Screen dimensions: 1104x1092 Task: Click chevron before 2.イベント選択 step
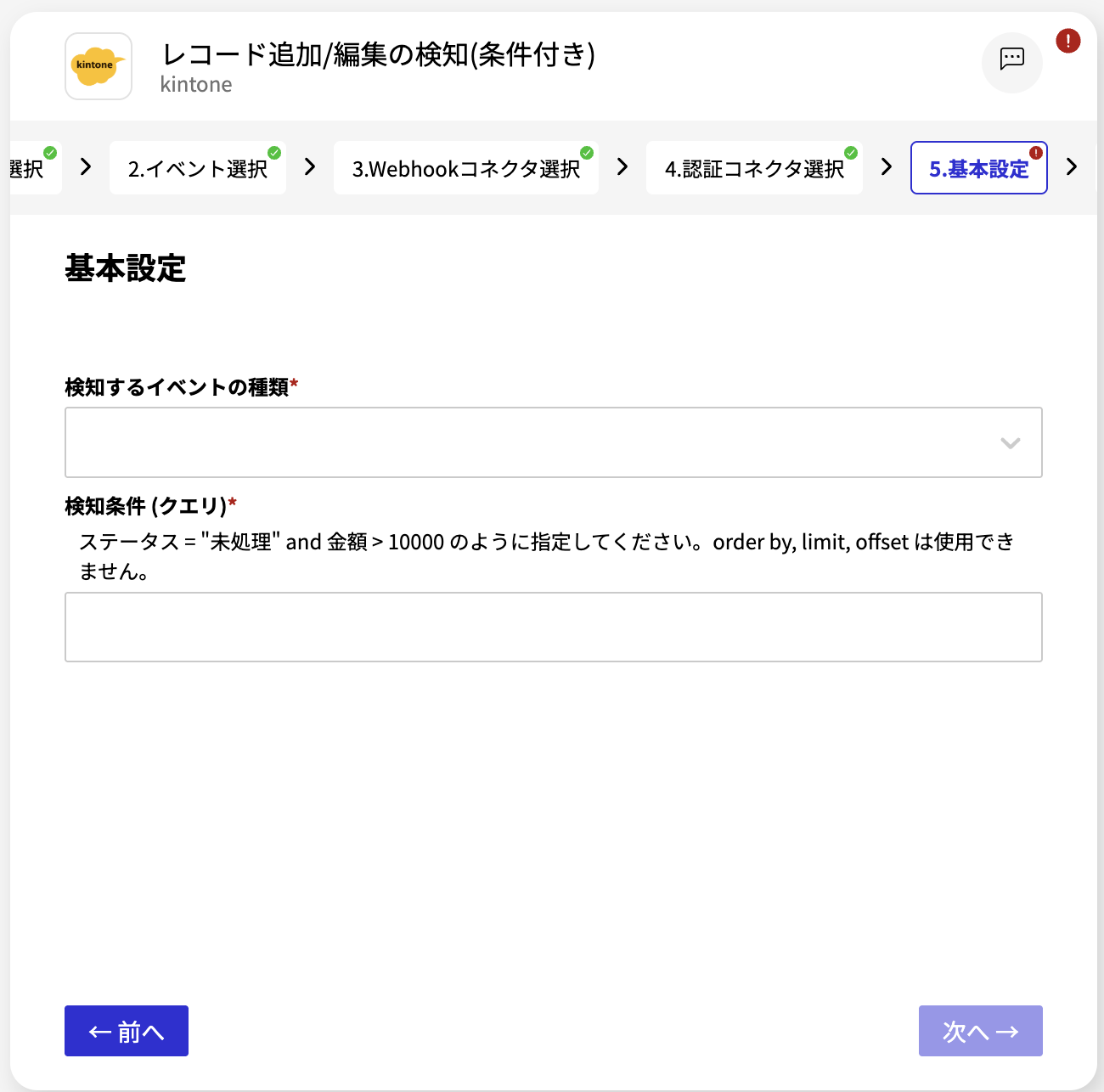[86, 166]
